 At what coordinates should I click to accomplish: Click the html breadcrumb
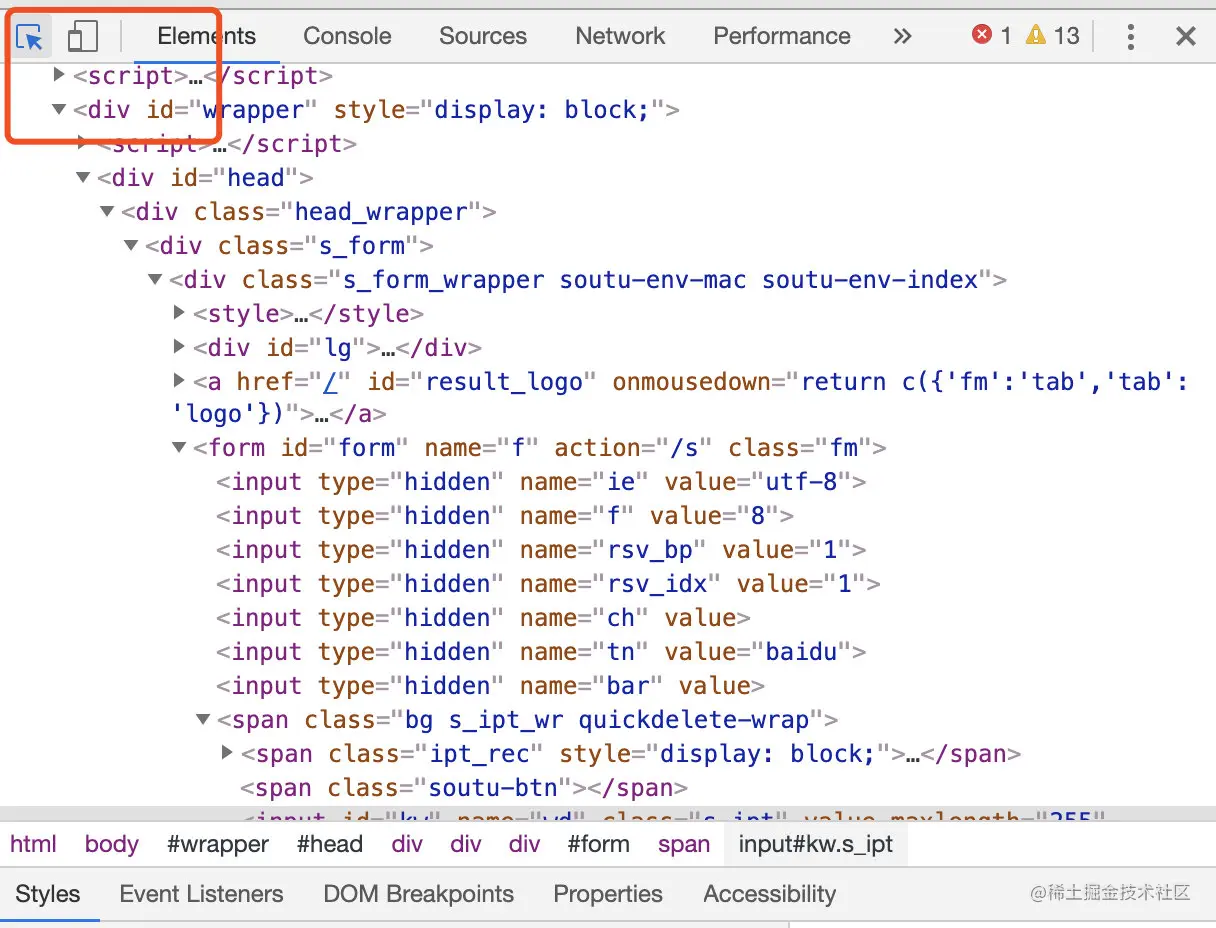[x=33, y=844]
